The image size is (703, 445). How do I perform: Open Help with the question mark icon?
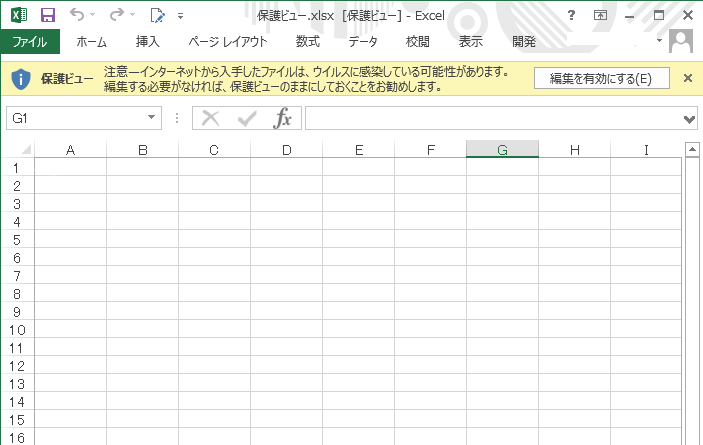click(x=571, y=15)
